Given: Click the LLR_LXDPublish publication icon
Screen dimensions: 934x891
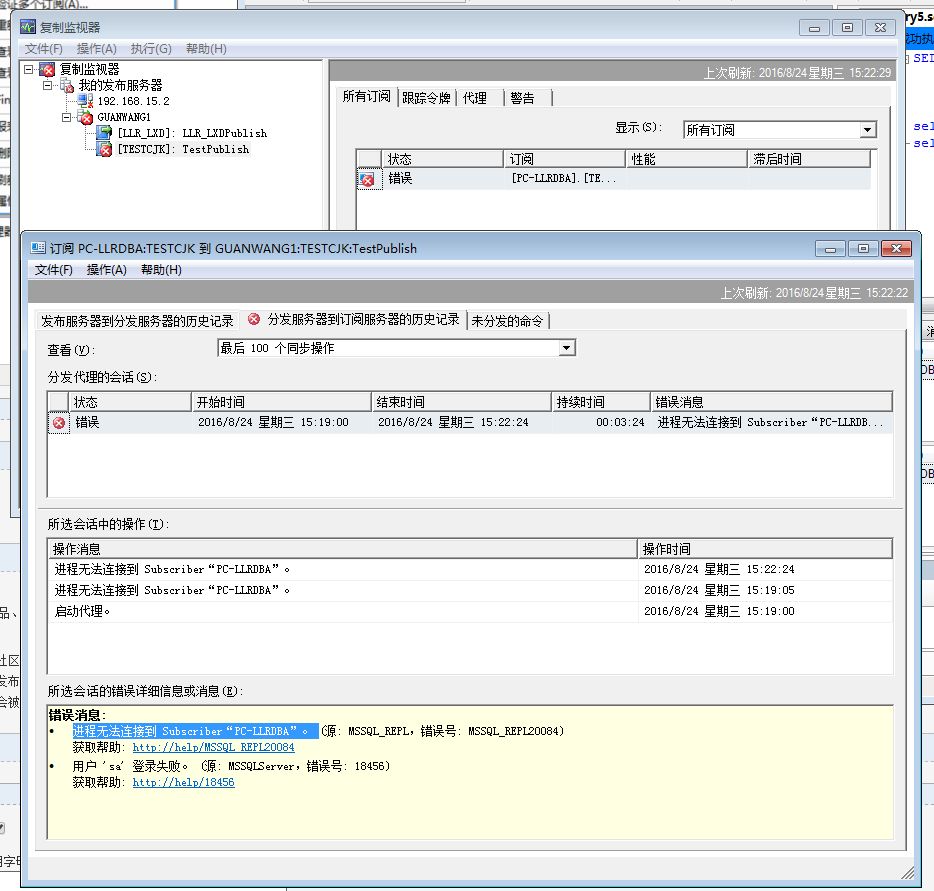Looking at the screenshot, I should pos(104,133).
